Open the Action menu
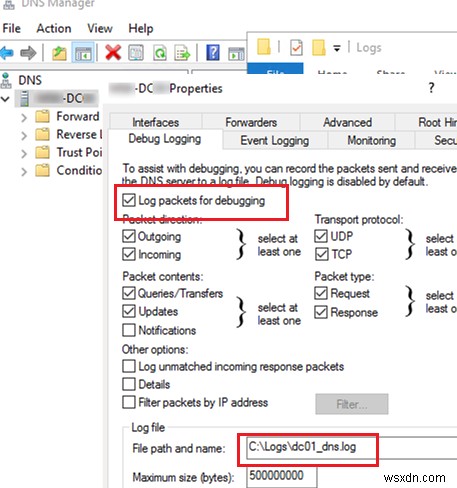The height and width of the screenshot is (488, 457). pos(54,28)
